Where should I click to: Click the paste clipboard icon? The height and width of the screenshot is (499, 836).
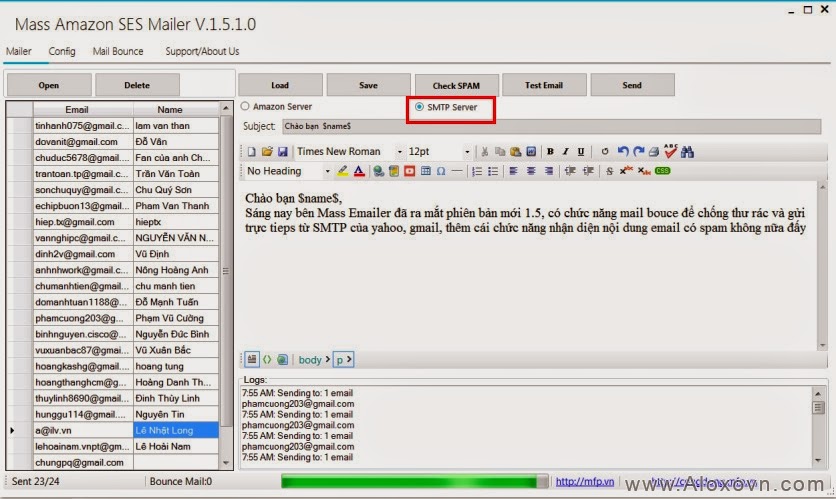point(515,152)
